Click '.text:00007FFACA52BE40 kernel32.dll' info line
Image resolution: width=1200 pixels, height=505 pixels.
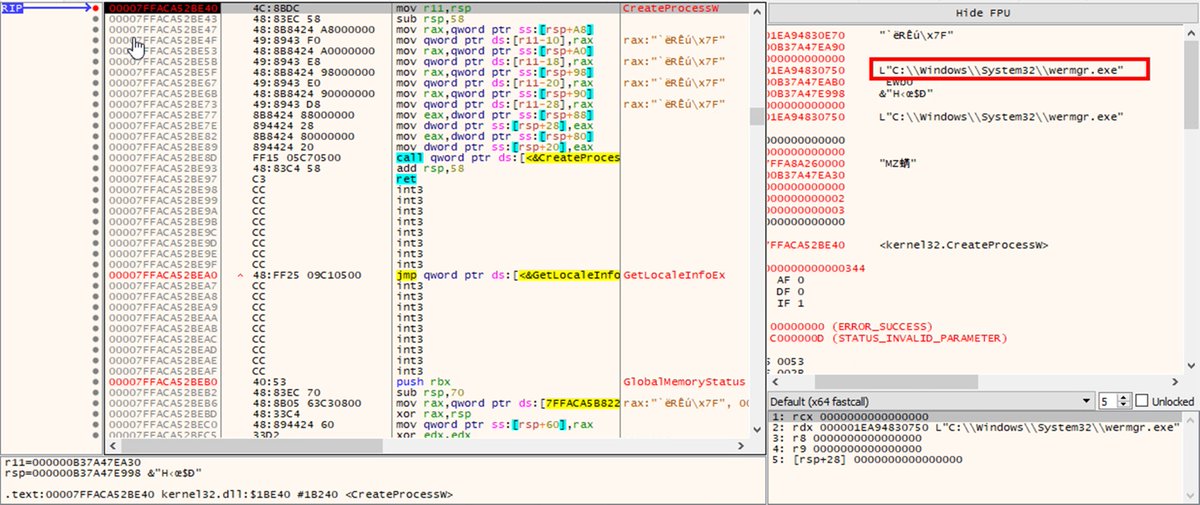pos(229,494)
